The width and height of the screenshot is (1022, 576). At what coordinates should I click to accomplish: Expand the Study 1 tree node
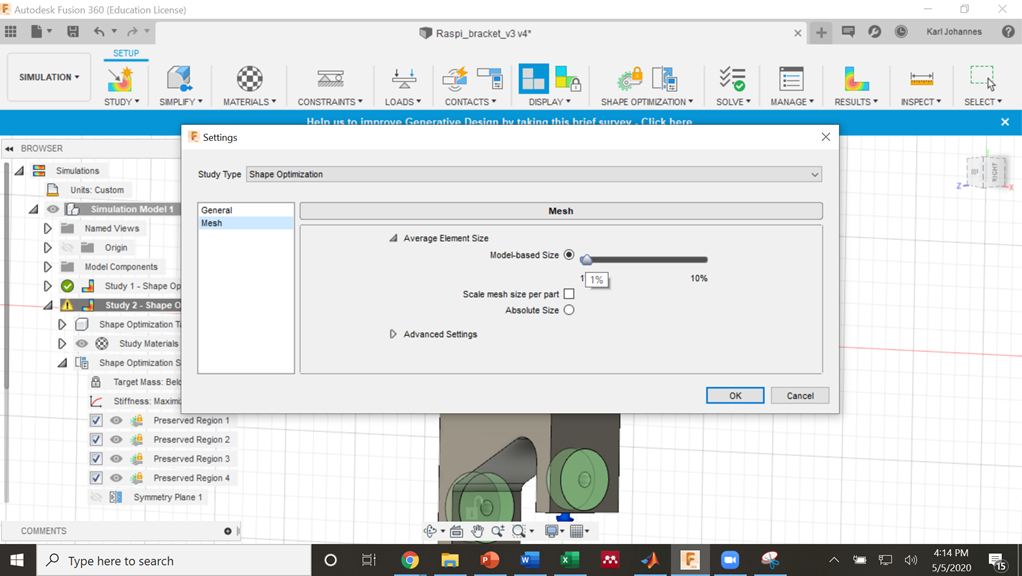(48, 285)
